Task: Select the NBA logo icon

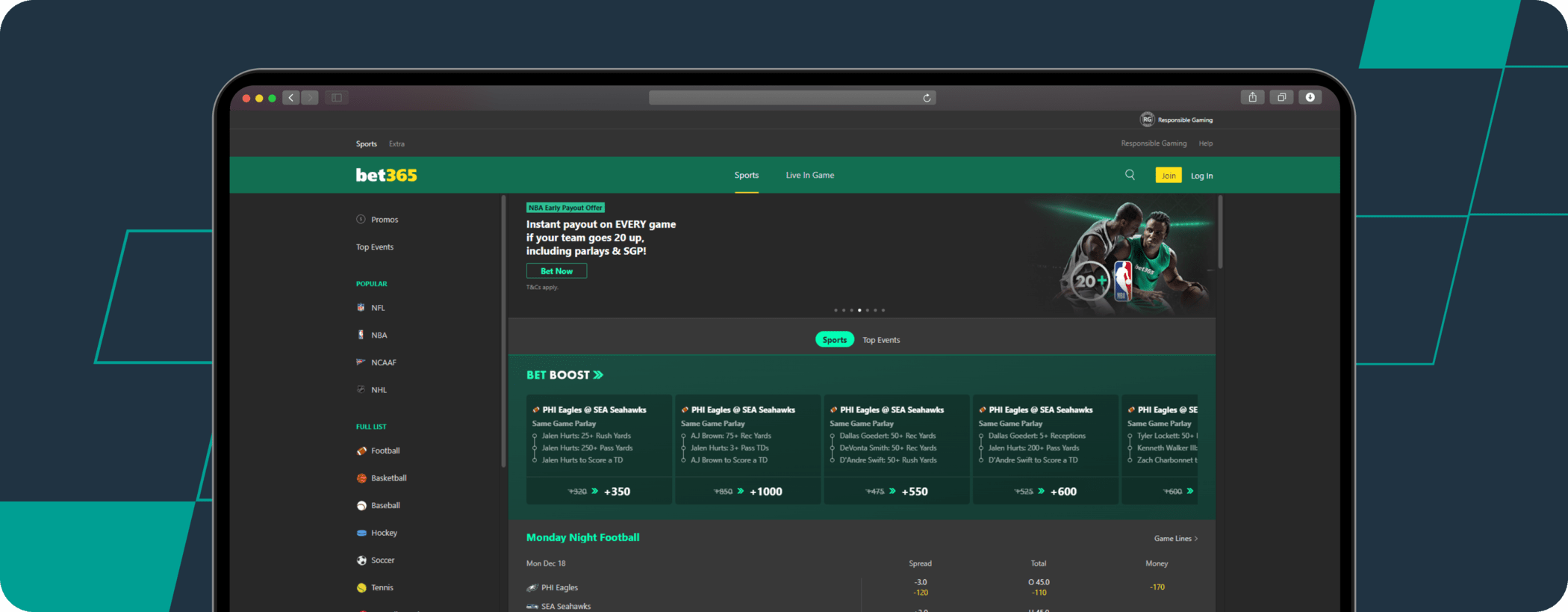Action: tap(361, 335)
